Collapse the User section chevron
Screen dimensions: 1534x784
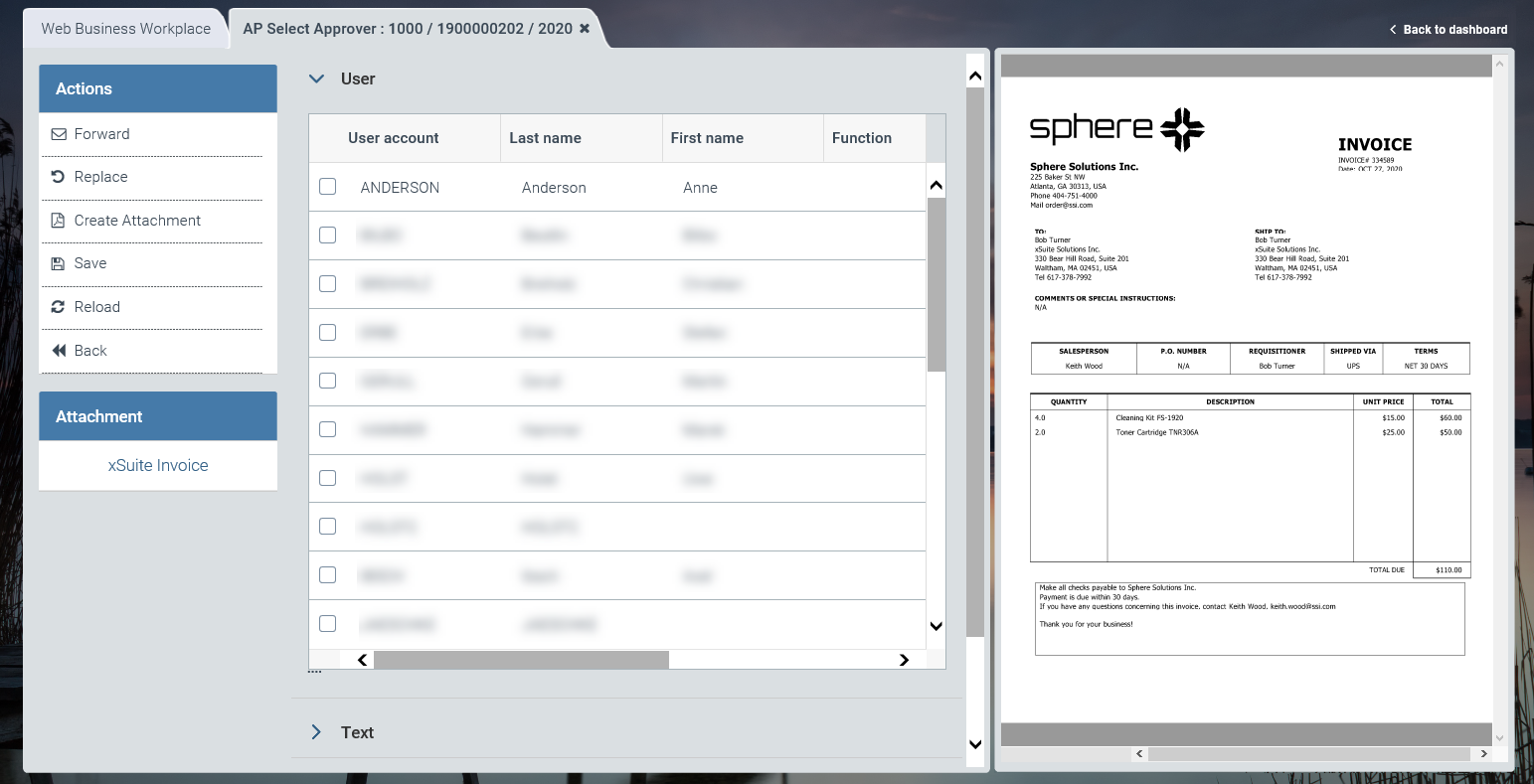click(316, 78)
